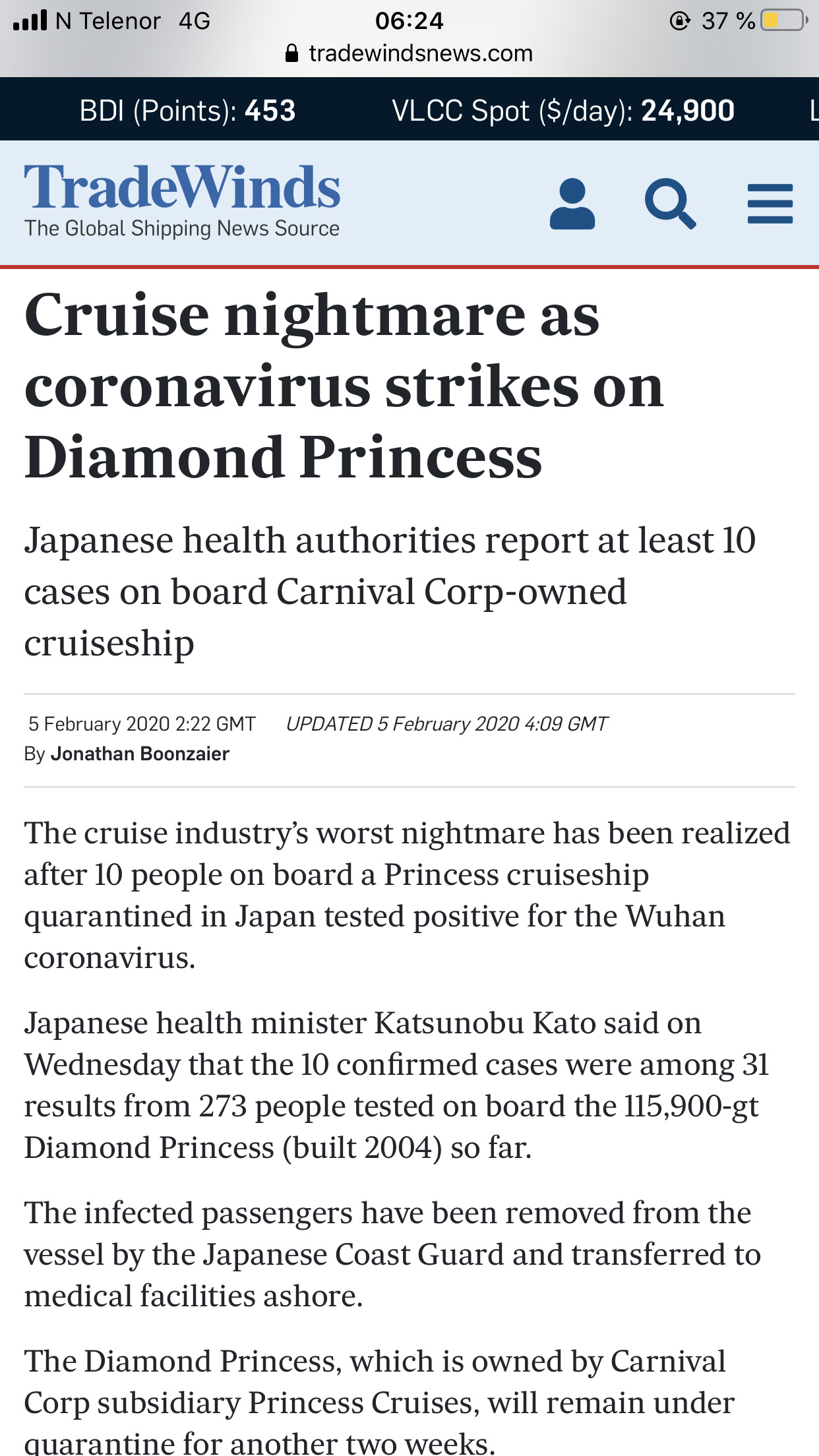
Task: Tap the padlock icon in address bar
Action: click(291, 53)
